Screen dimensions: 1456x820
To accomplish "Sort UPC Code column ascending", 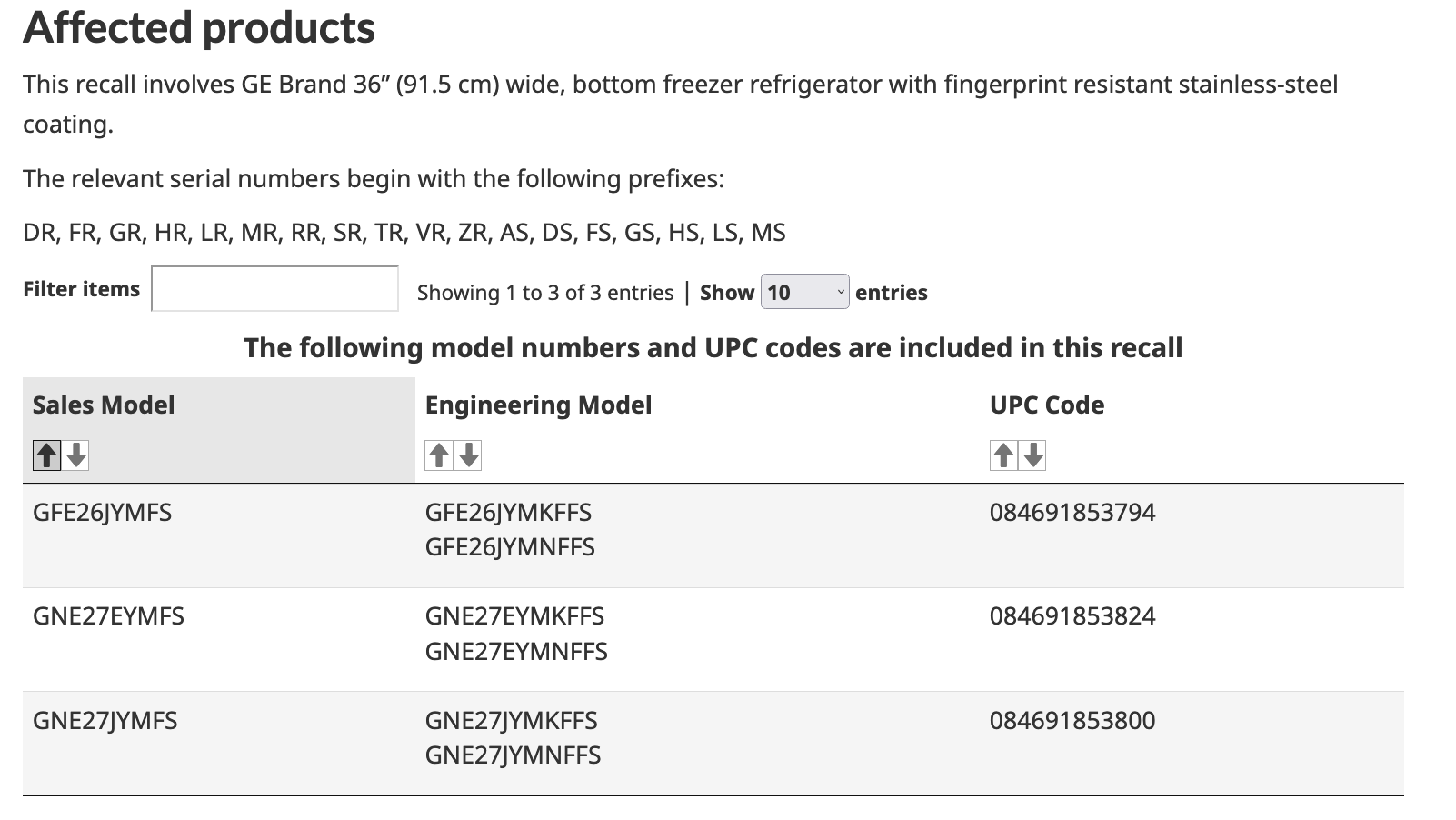I will 1003,455.
